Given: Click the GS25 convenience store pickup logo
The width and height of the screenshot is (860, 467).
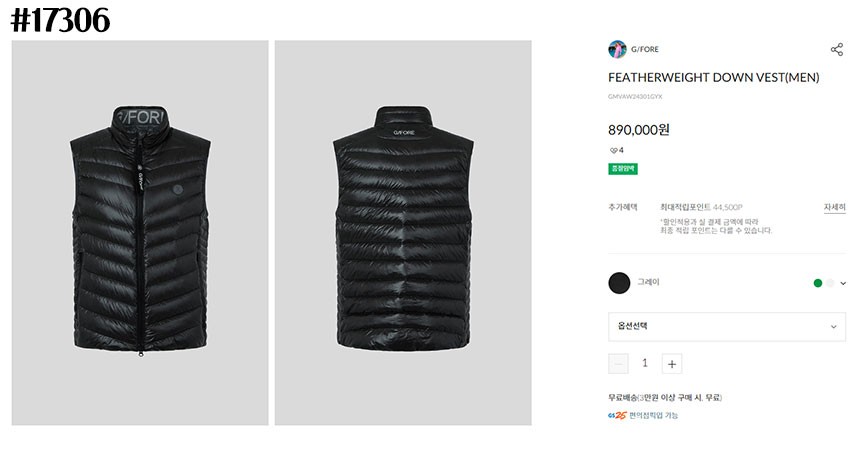Looking at the screenshot, I should 617,415.
